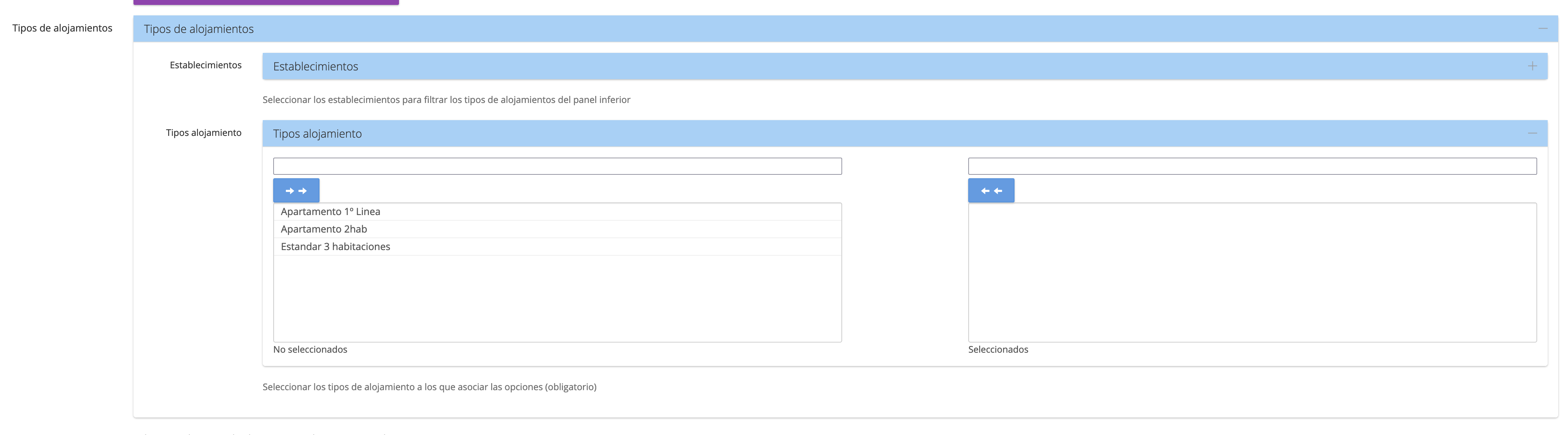Select Apartamento 1º Linea in the list
Image resolution: width=1568 pixels, height=435 pixels.
coord(331,212)
